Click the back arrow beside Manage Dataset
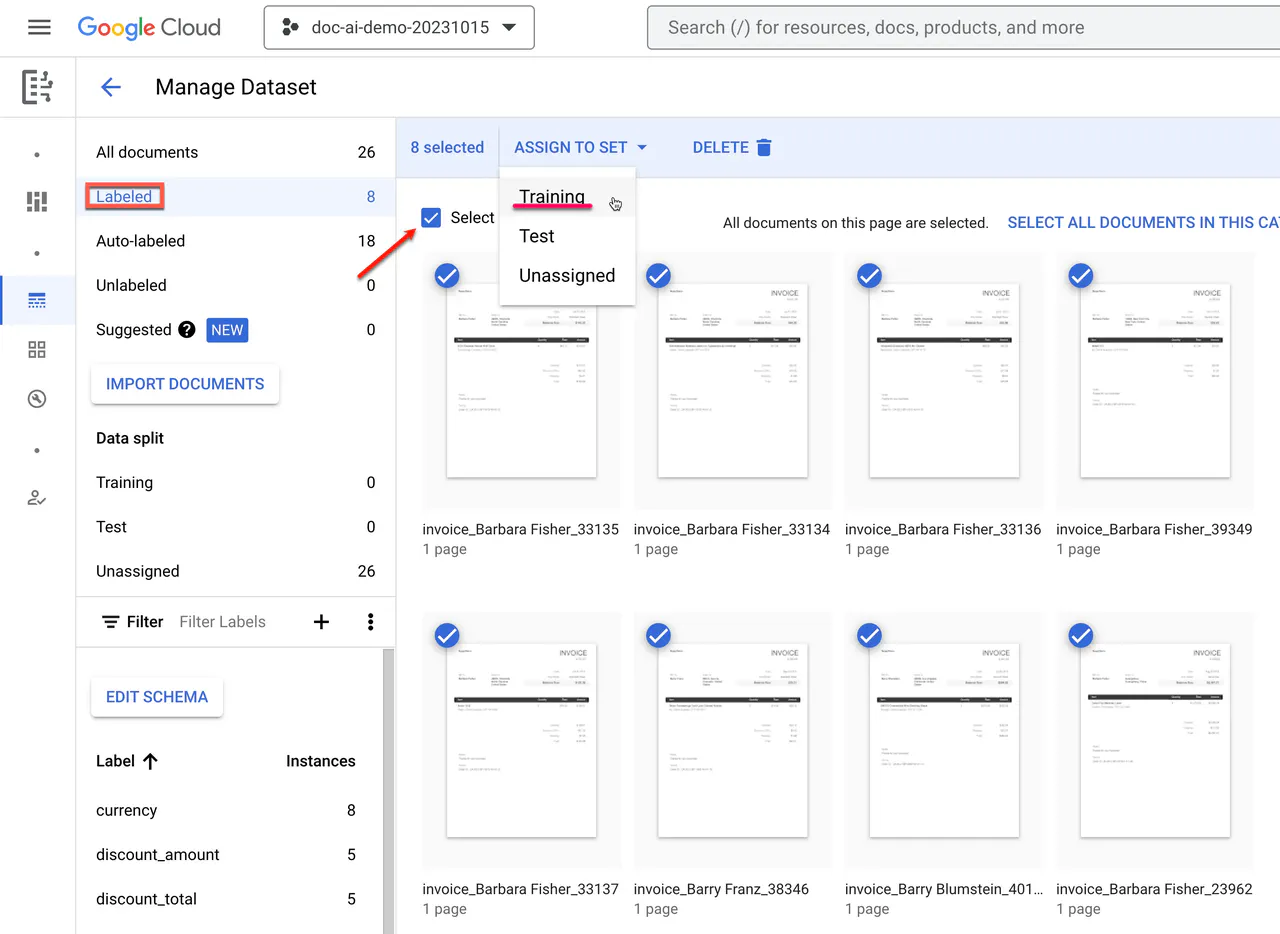Screen dimensions: 1280x934 [x=110, y=87]
